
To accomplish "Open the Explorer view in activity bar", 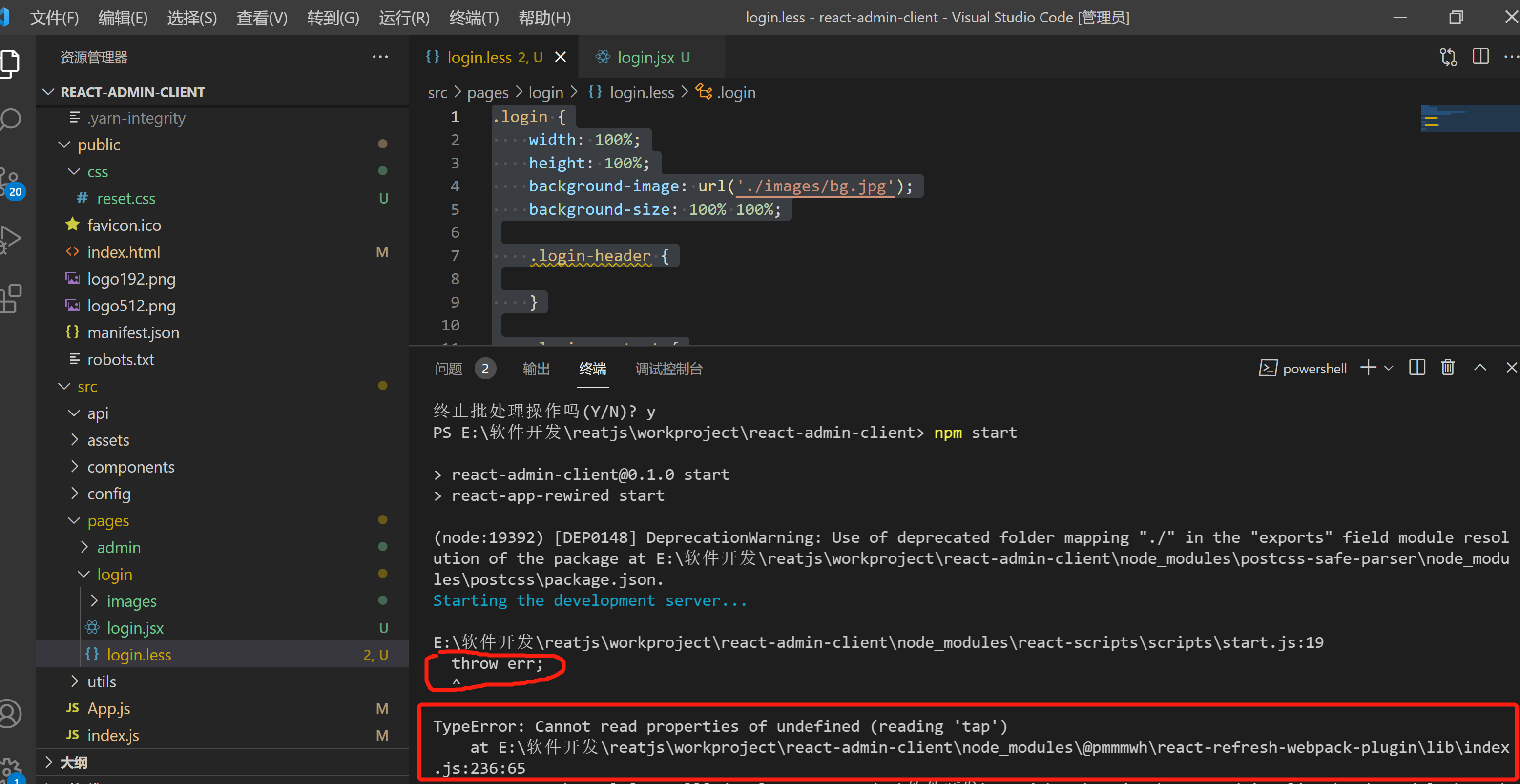I will point(11,62).
